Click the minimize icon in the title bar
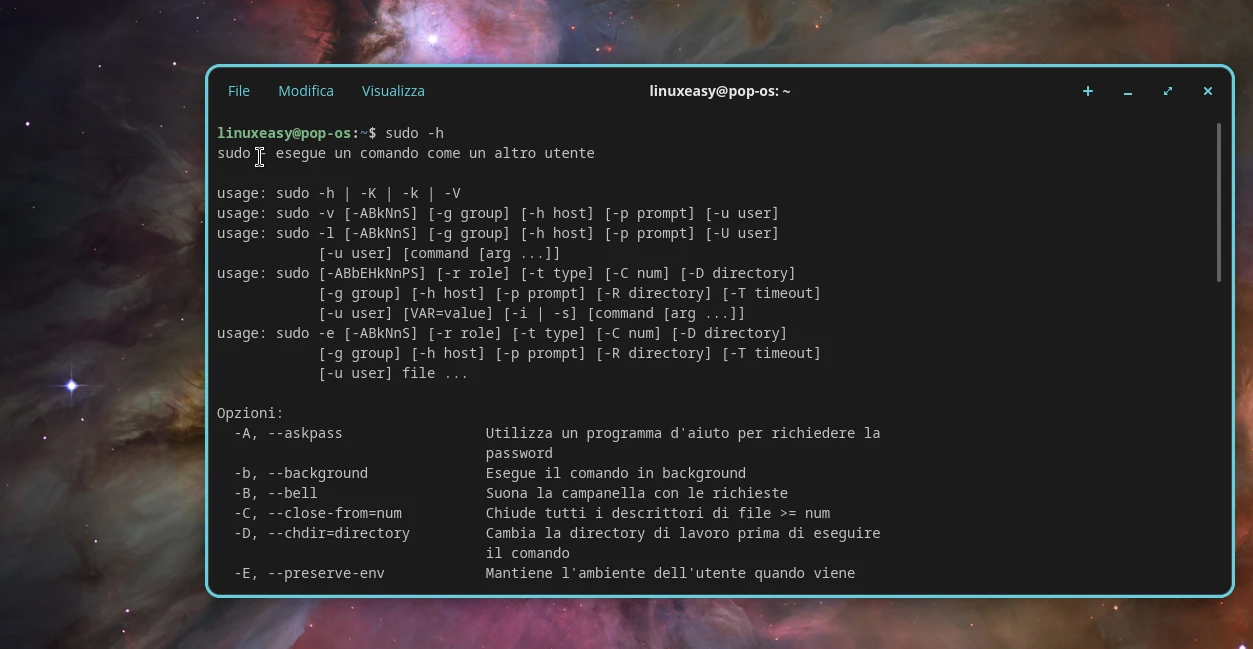Screen dimensions: 1253x649 (x=1127, y=91)
